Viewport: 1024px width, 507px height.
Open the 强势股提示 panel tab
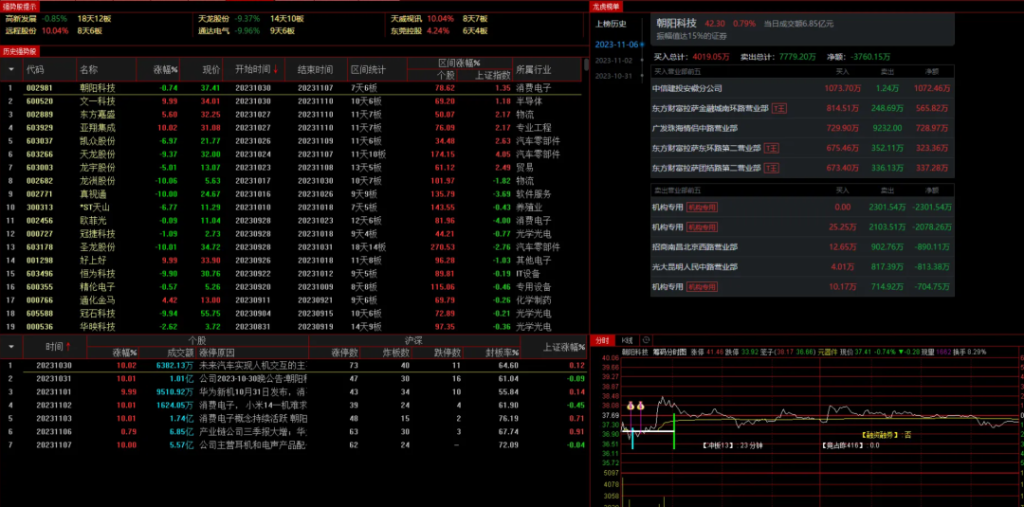click(x=19, y=6)
